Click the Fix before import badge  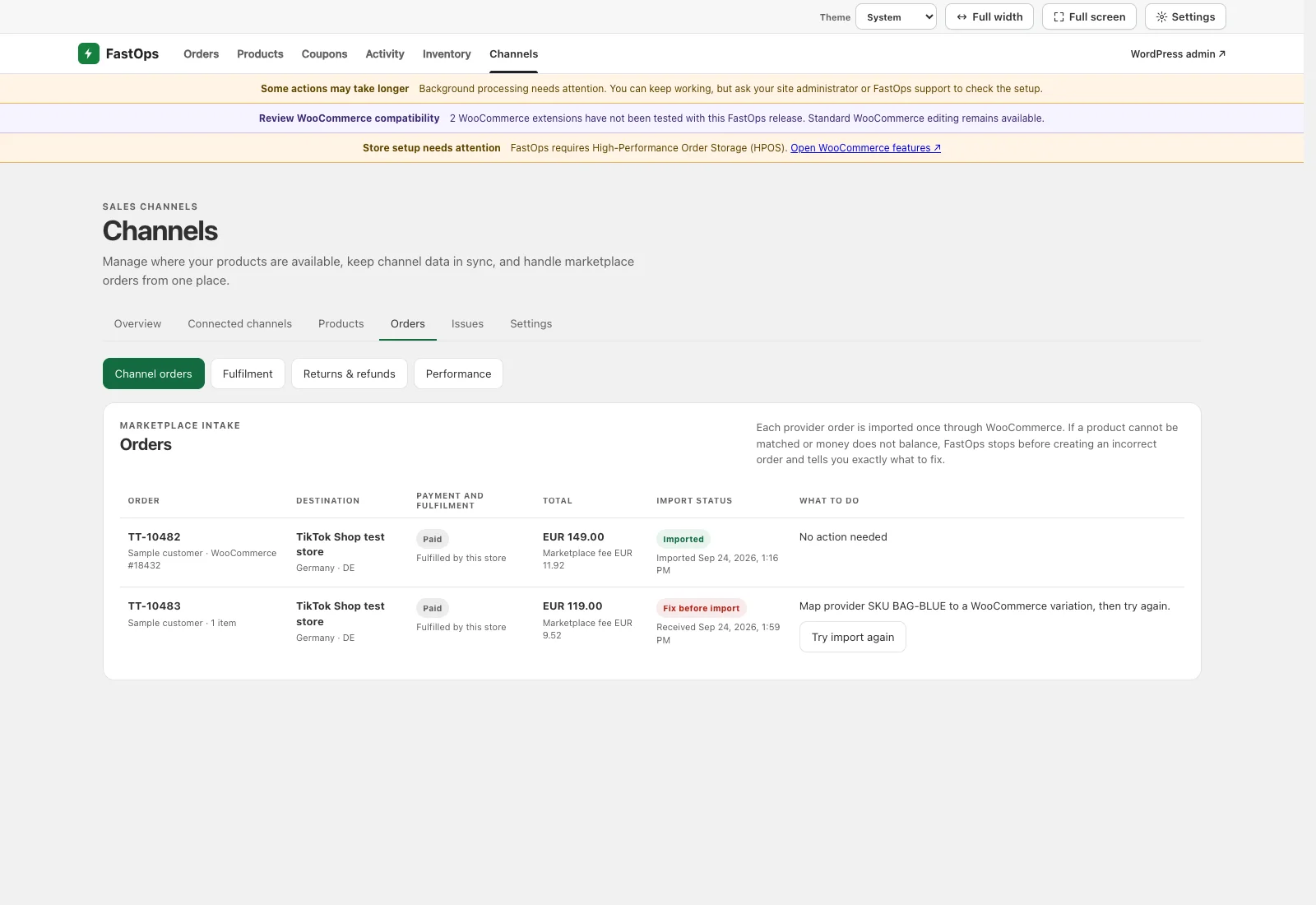tap(701, 608)
